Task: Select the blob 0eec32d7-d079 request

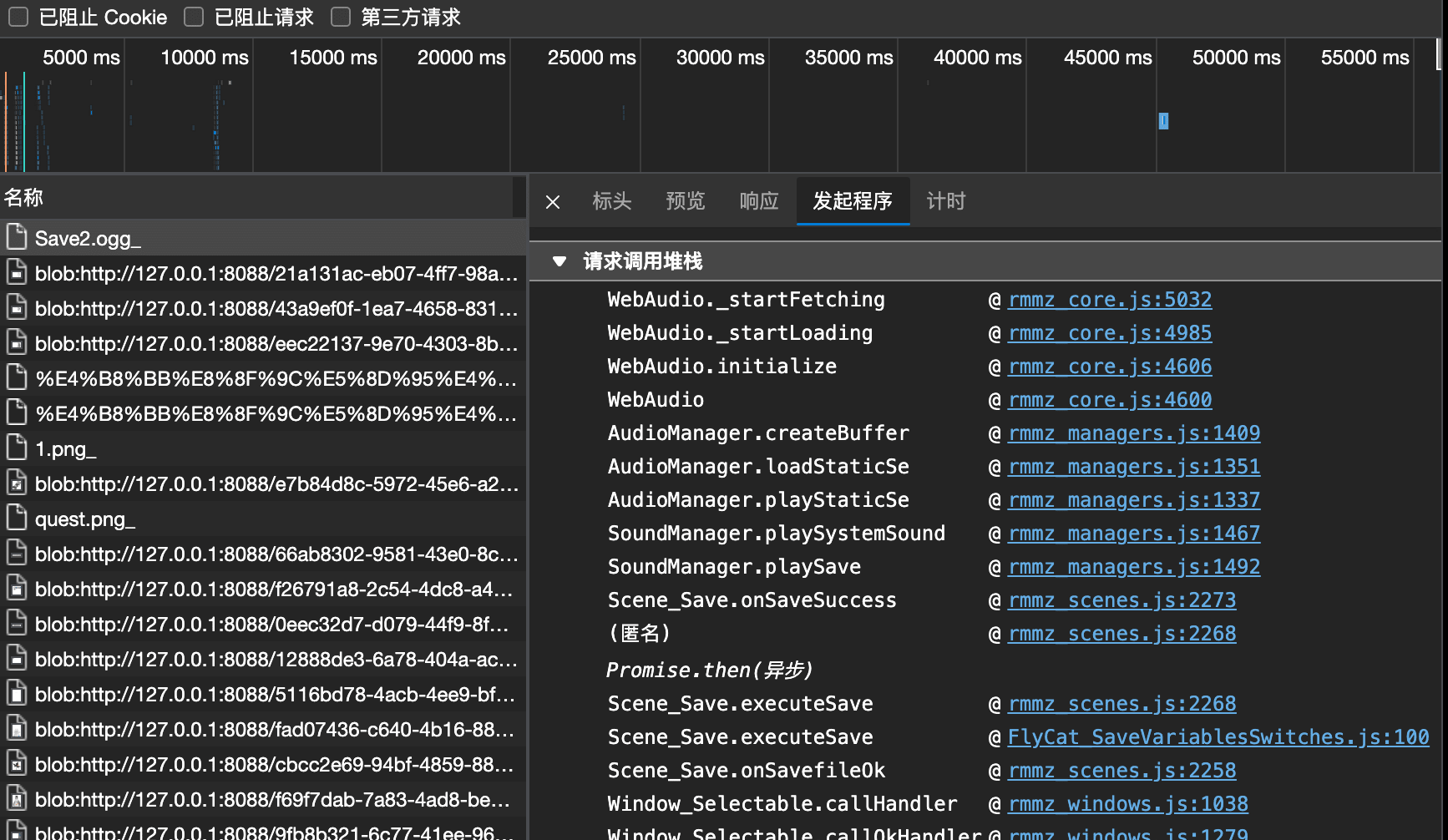Action: (x=263, y=624)
